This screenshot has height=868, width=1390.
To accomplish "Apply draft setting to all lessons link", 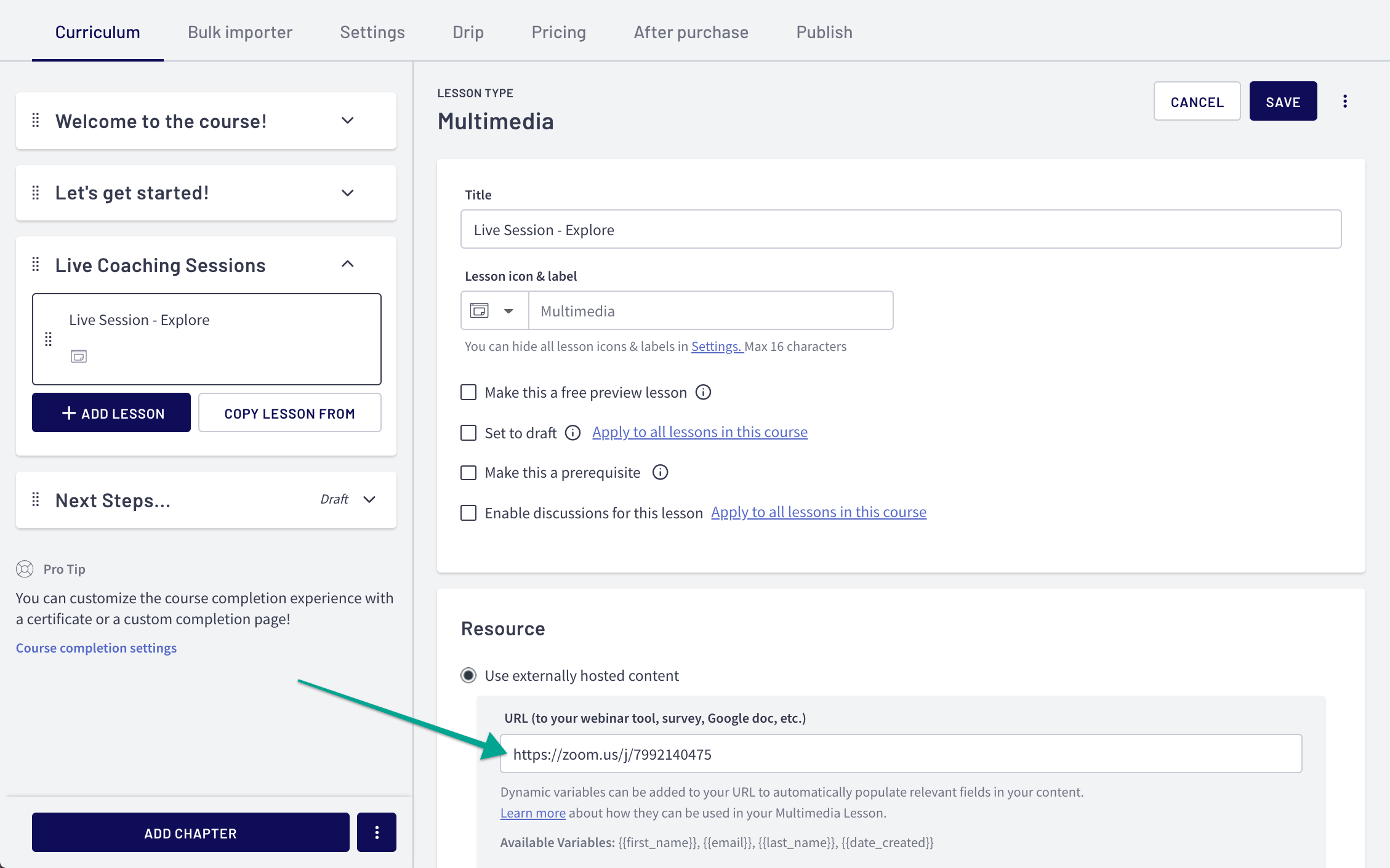I will pos(700,432).
